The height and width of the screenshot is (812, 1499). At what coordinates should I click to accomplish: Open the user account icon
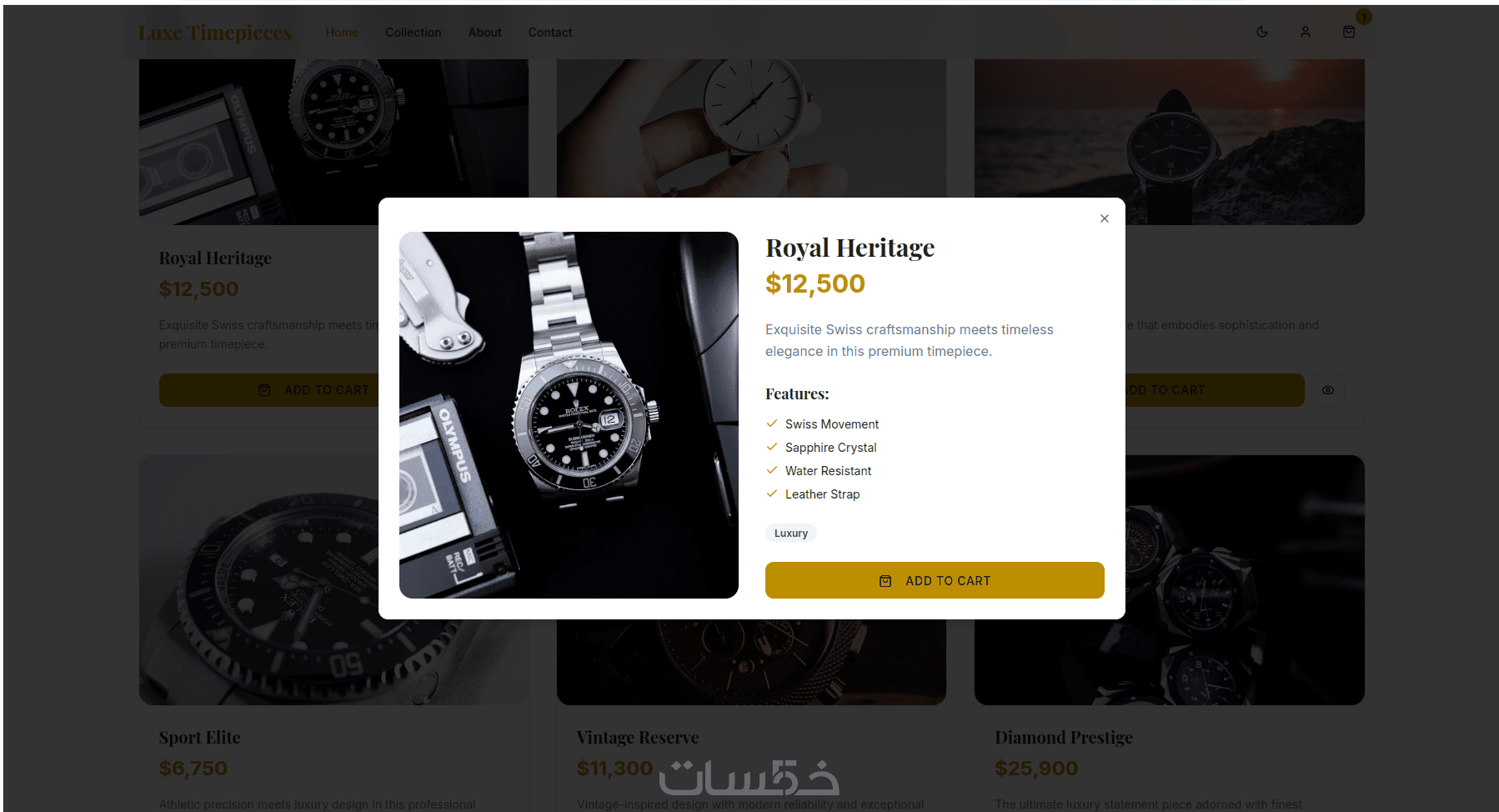pos(1306,32)
